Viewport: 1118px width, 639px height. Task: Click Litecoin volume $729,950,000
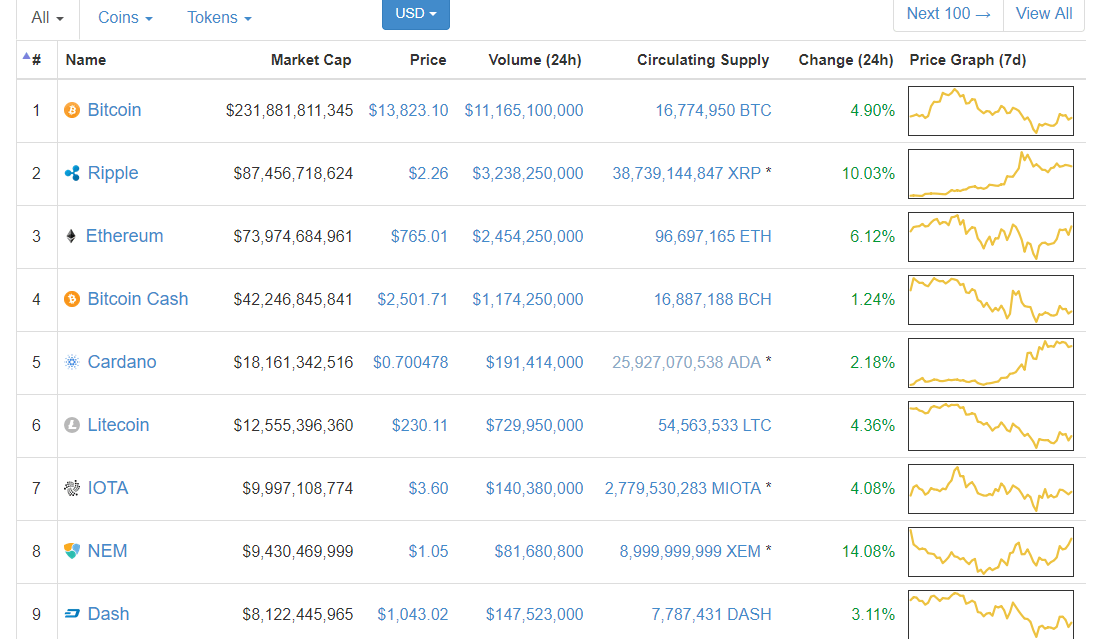click(534, 425)
